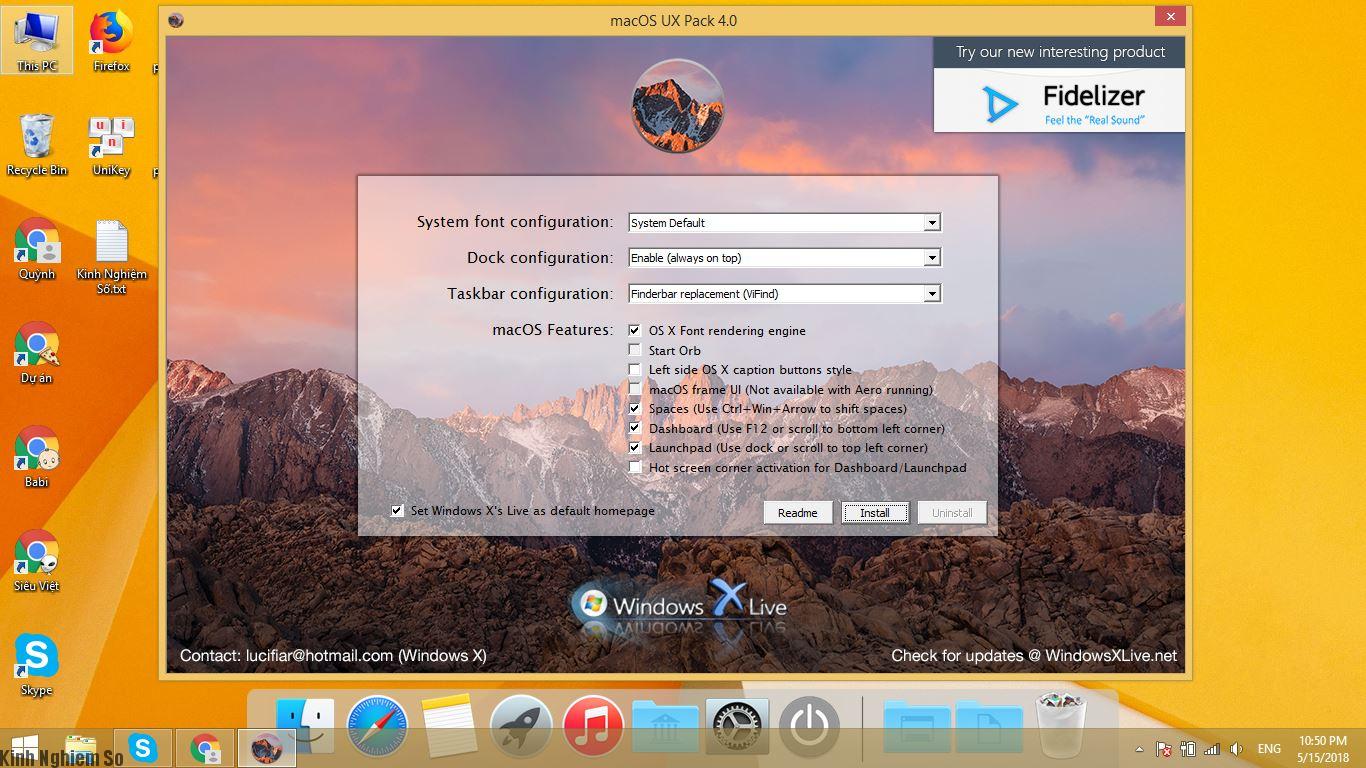This screenshot has width=1366, height=768.
Task: Click the installer title bar app icon
Action: click(x=176, y=20)
